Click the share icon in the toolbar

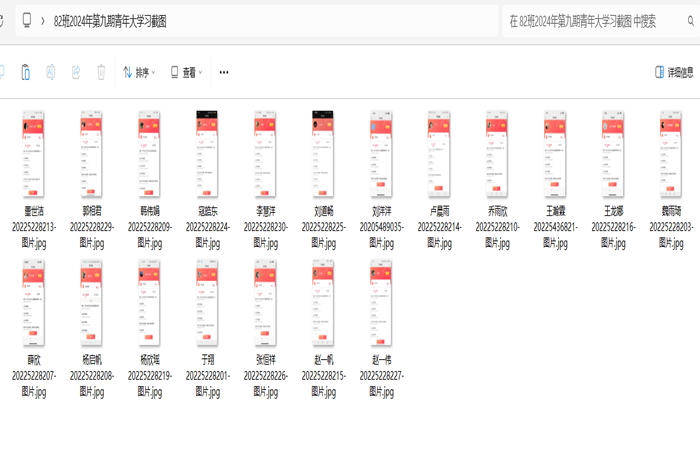click(x=76, y=72)
